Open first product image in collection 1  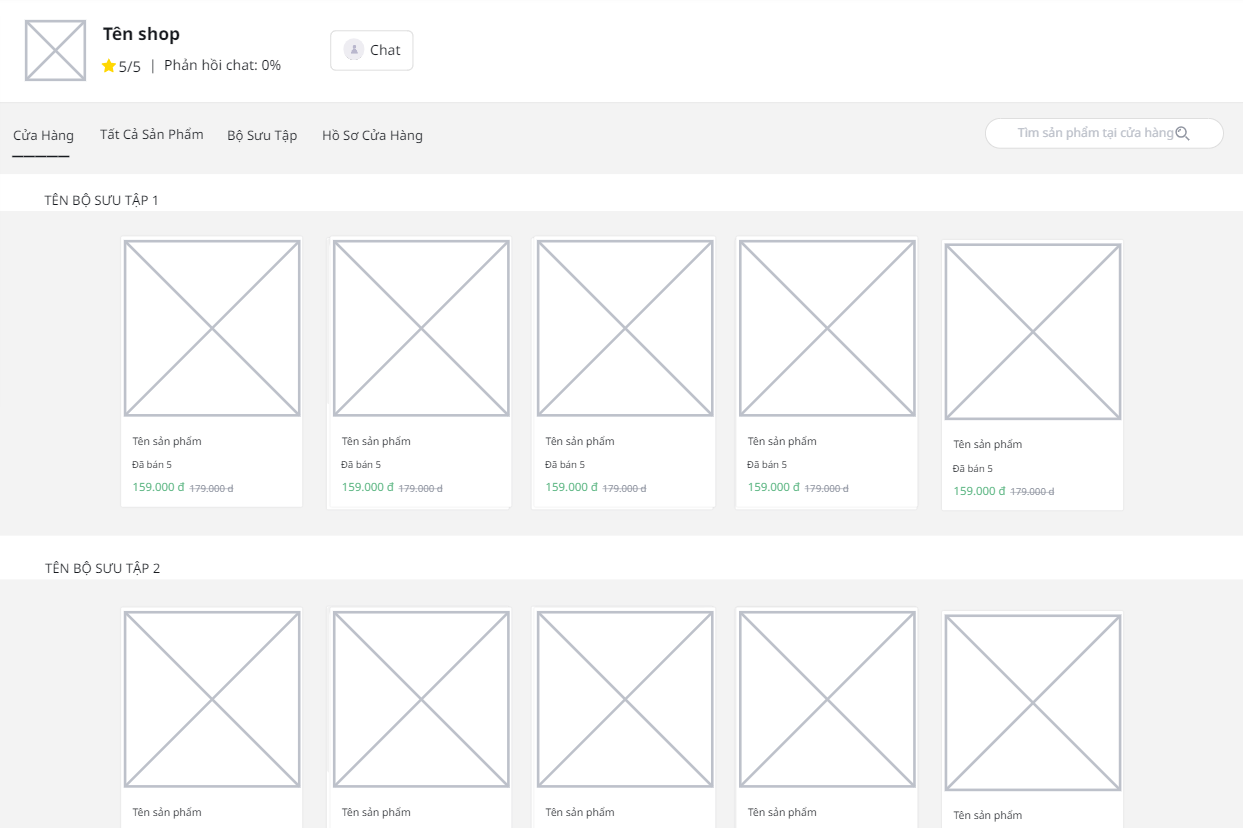click(x=212, y=328)
